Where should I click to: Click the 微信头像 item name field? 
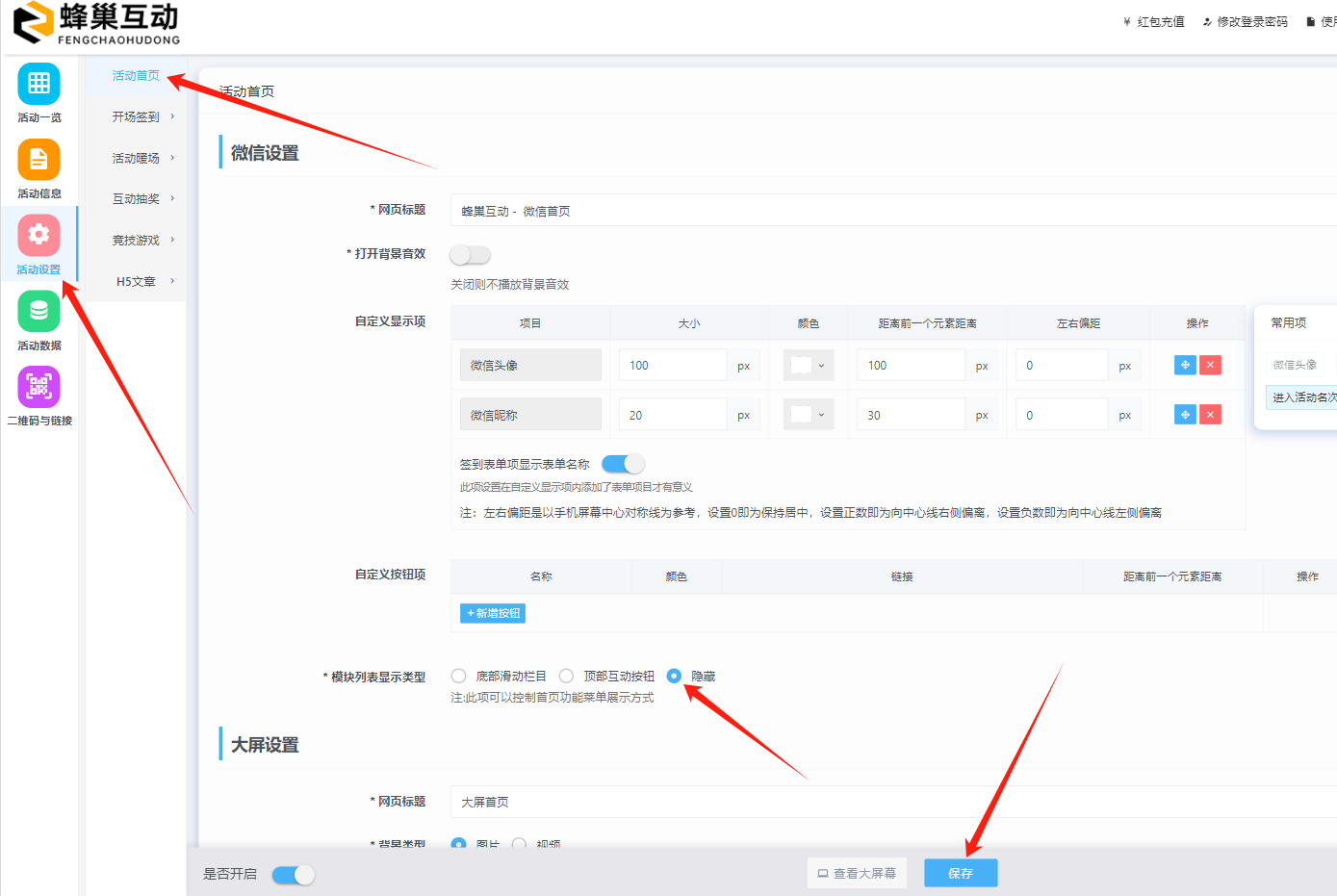pos(530,365)
